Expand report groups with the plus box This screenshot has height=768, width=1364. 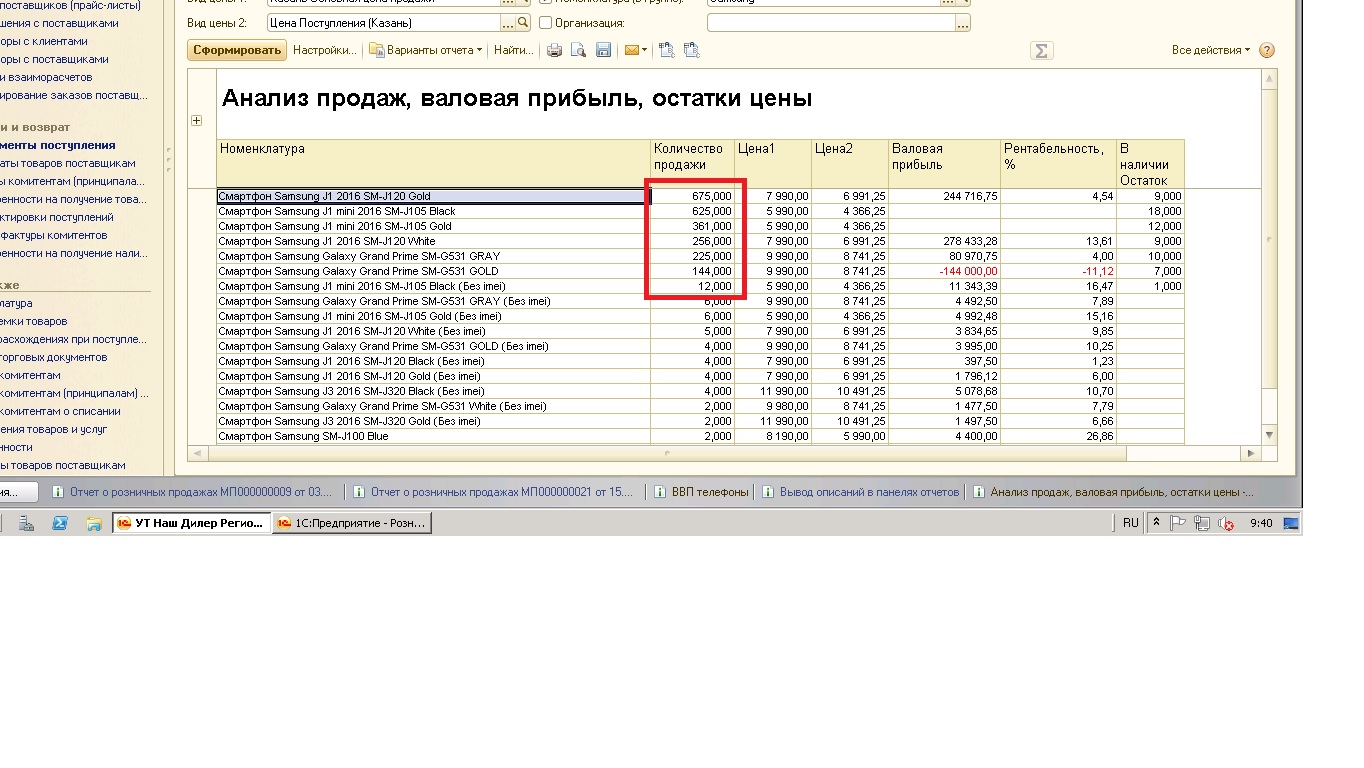click(196, 121)
